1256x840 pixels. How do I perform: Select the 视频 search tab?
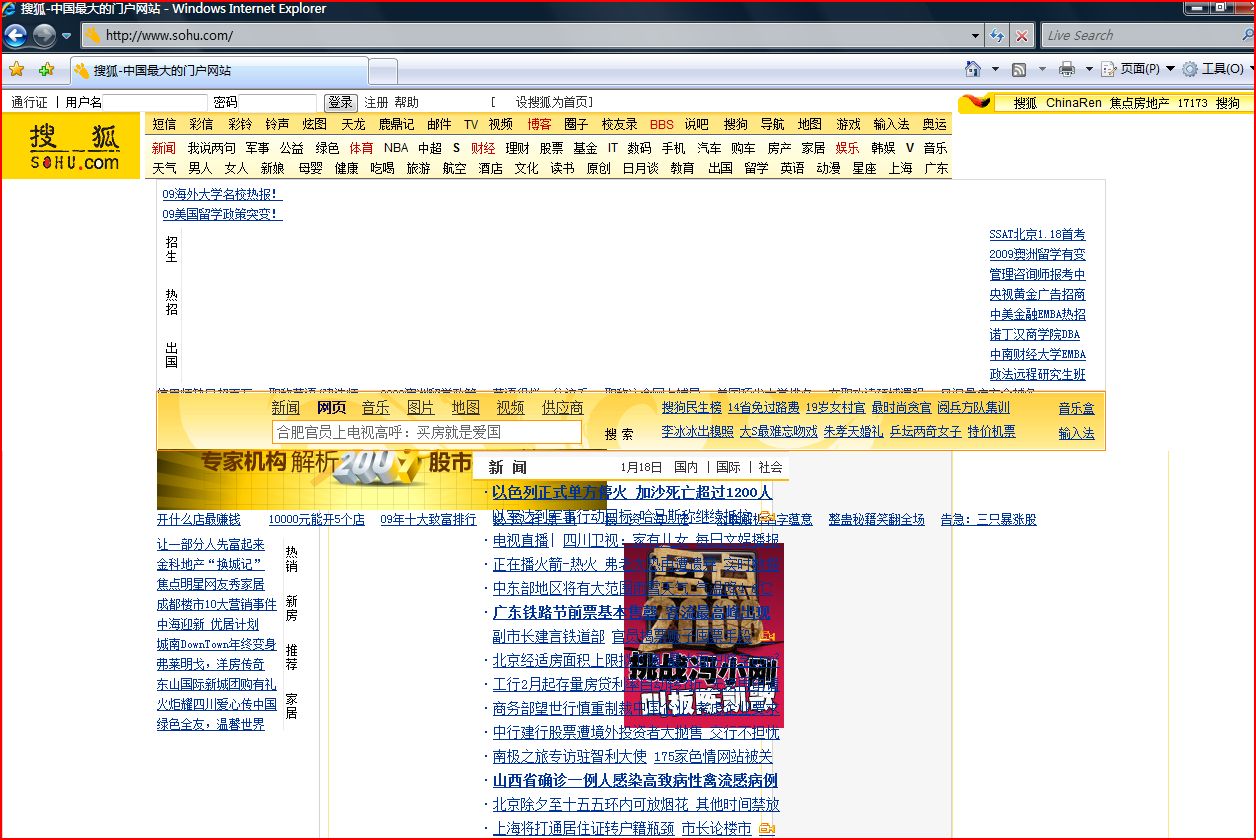[511, 407]
